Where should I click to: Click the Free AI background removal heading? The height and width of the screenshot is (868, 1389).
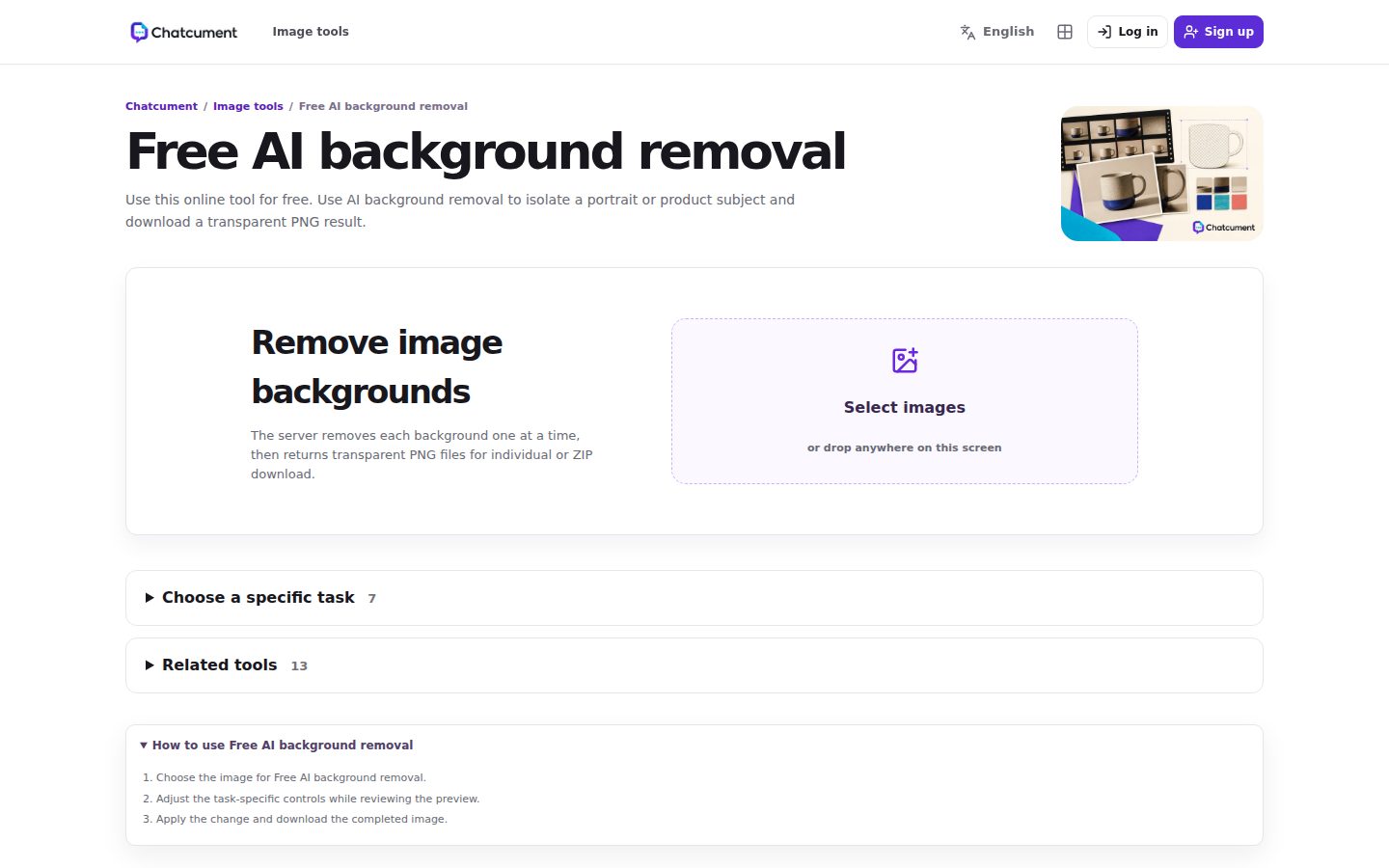coord(486,151)
